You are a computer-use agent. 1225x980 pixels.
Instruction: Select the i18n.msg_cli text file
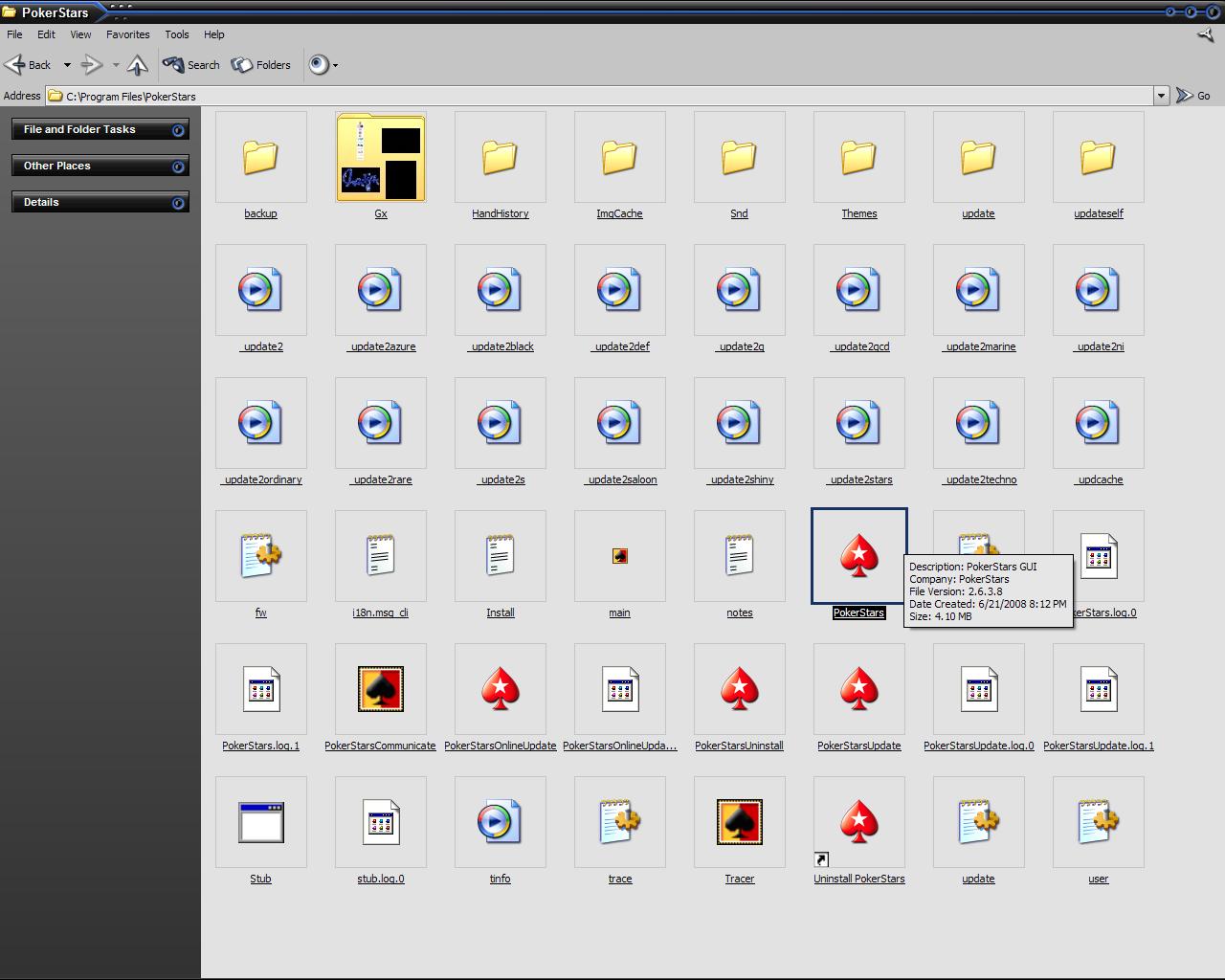381,556
